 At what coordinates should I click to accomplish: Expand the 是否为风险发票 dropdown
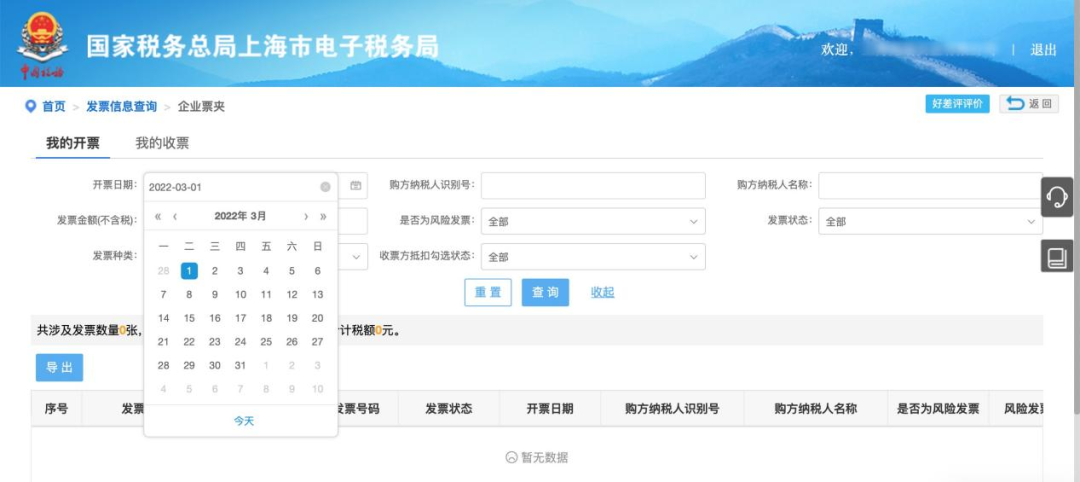click(593, 221)
